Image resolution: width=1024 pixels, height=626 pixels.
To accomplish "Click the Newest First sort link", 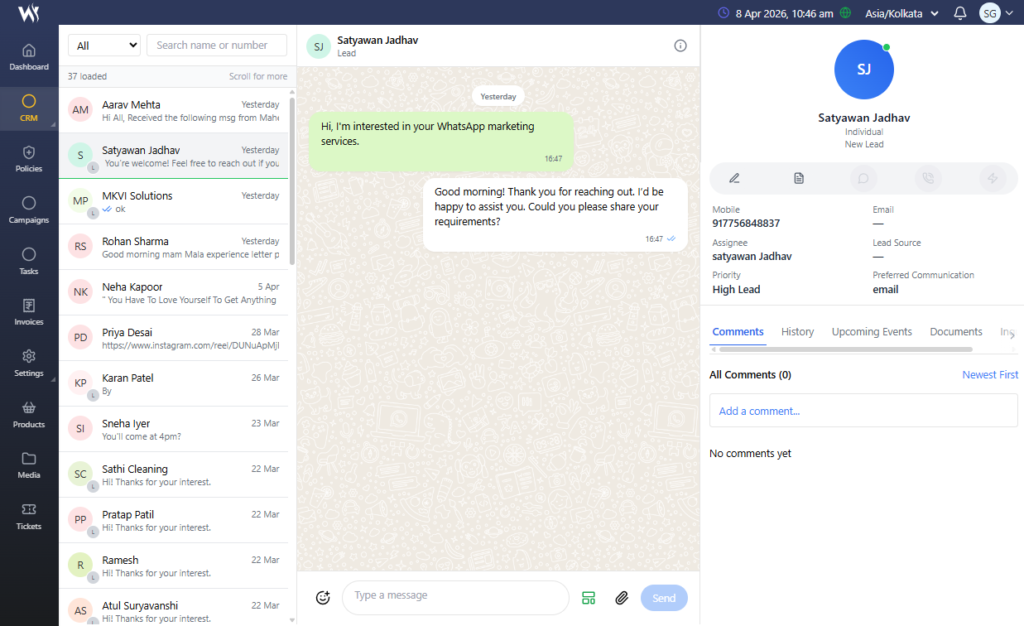I will 989,375.
